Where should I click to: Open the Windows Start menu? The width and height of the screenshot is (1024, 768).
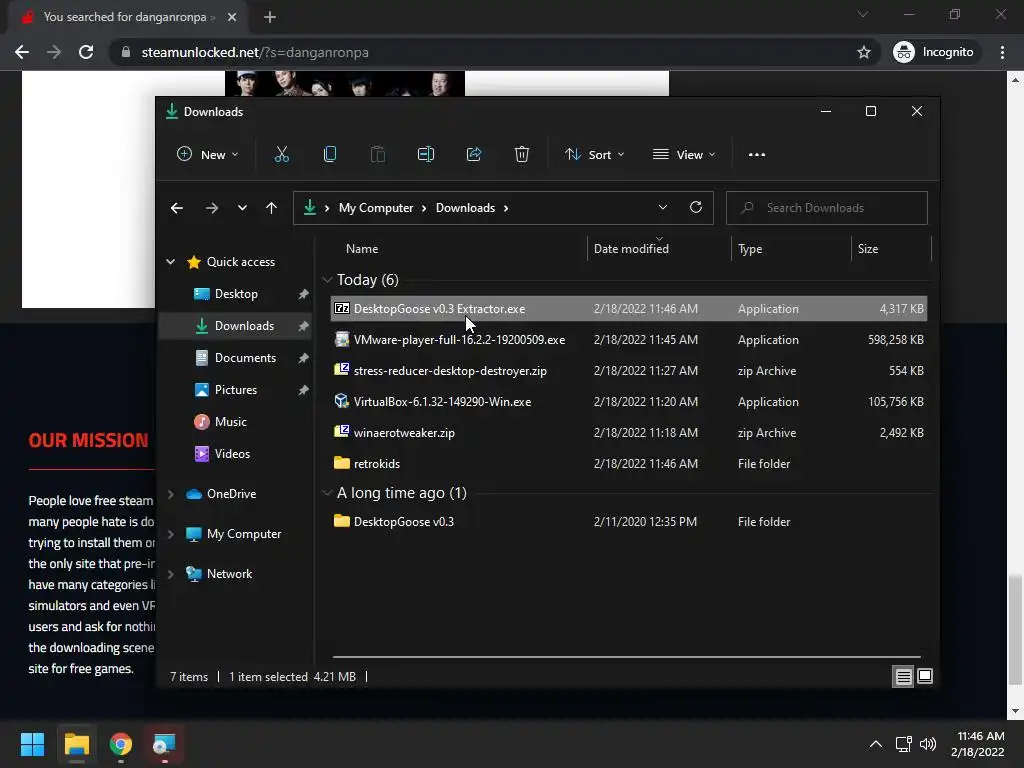click(32, 744)
